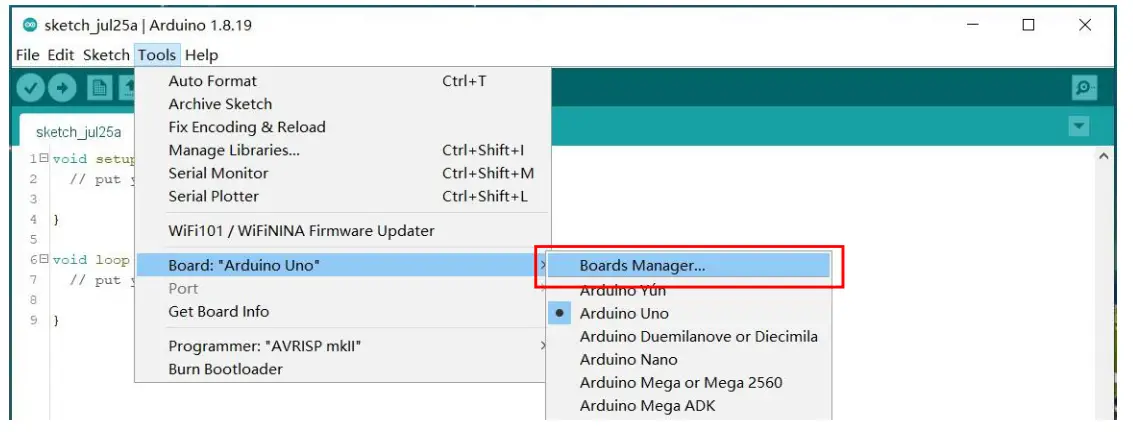Select Arduino Nano board

pyautogui.click(x=689, y=360)
